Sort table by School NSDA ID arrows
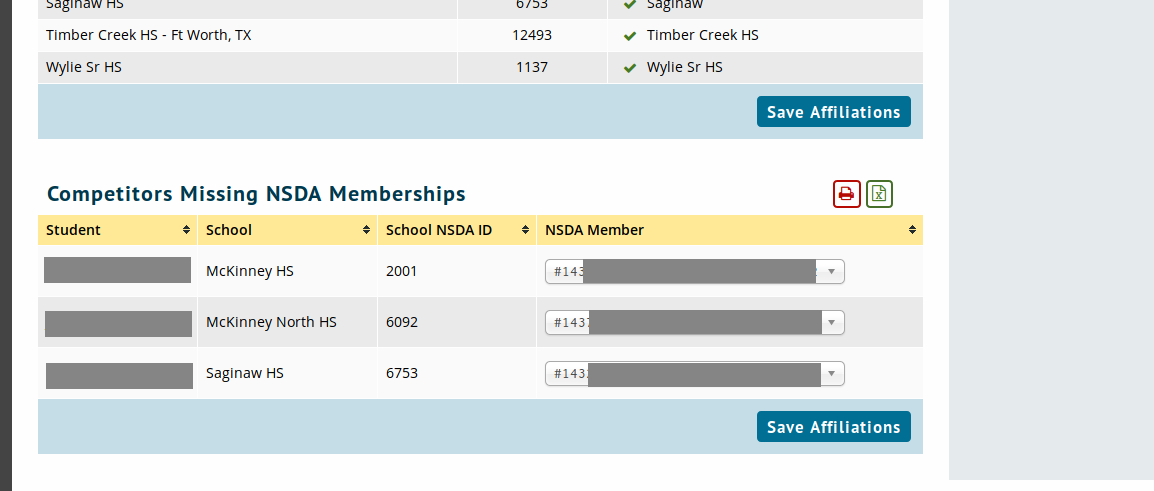 pyautogui.click(x=525, y=230)
